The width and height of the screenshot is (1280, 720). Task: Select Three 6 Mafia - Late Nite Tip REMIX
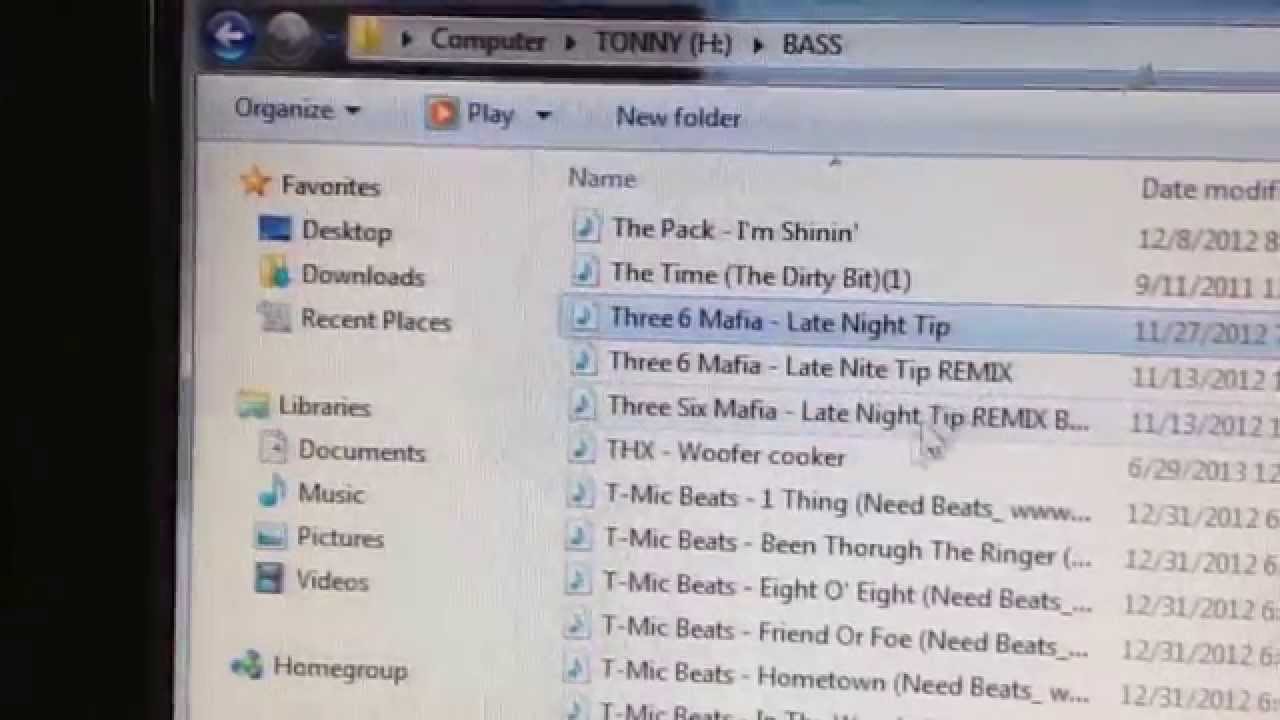pos(811,367)
